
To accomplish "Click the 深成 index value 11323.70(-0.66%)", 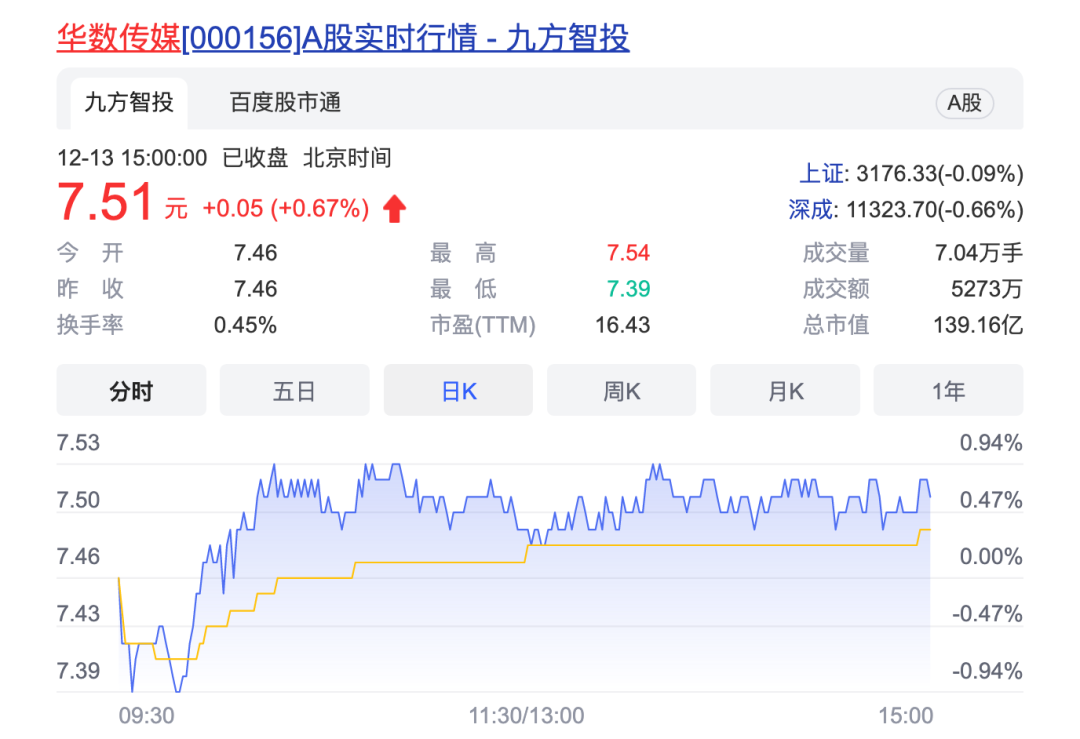I will point(935,209).
